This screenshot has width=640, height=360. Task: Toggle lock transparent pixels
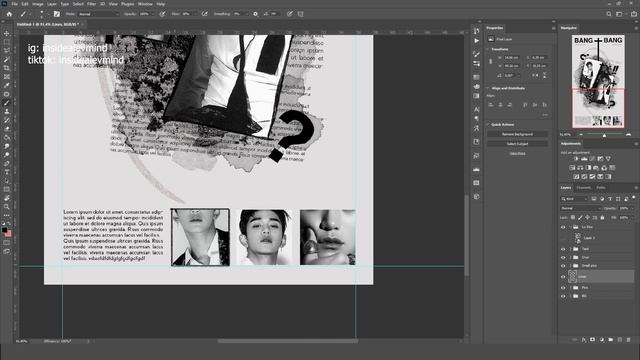573,218
